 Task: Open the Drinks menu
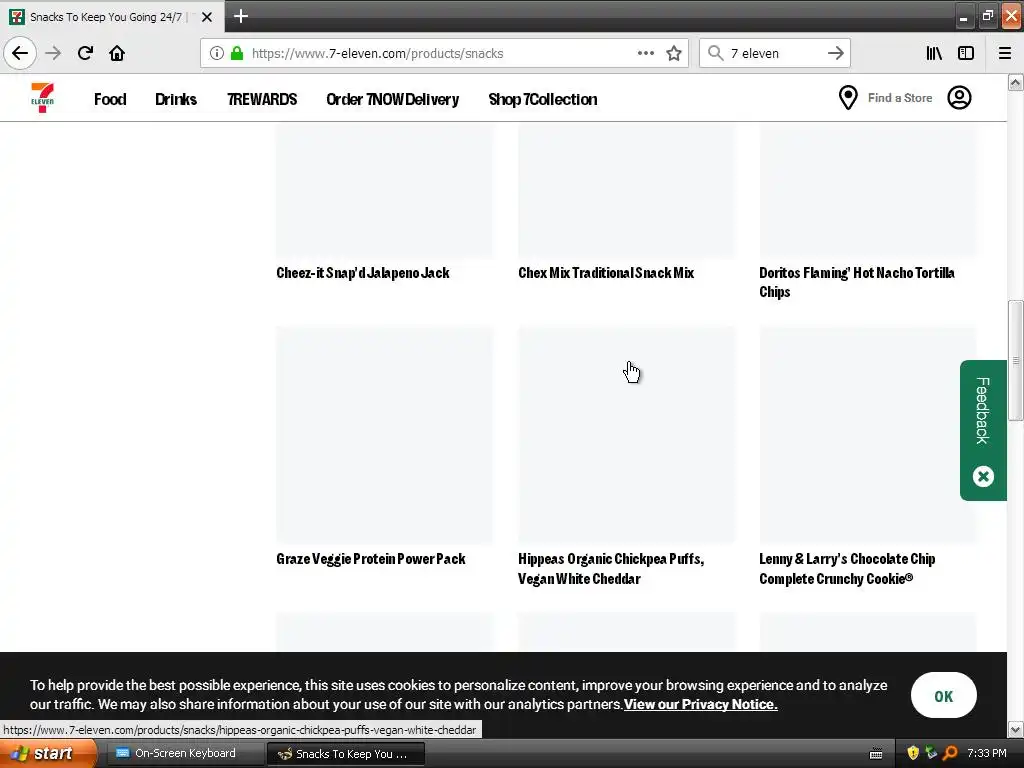pos(176,99)
